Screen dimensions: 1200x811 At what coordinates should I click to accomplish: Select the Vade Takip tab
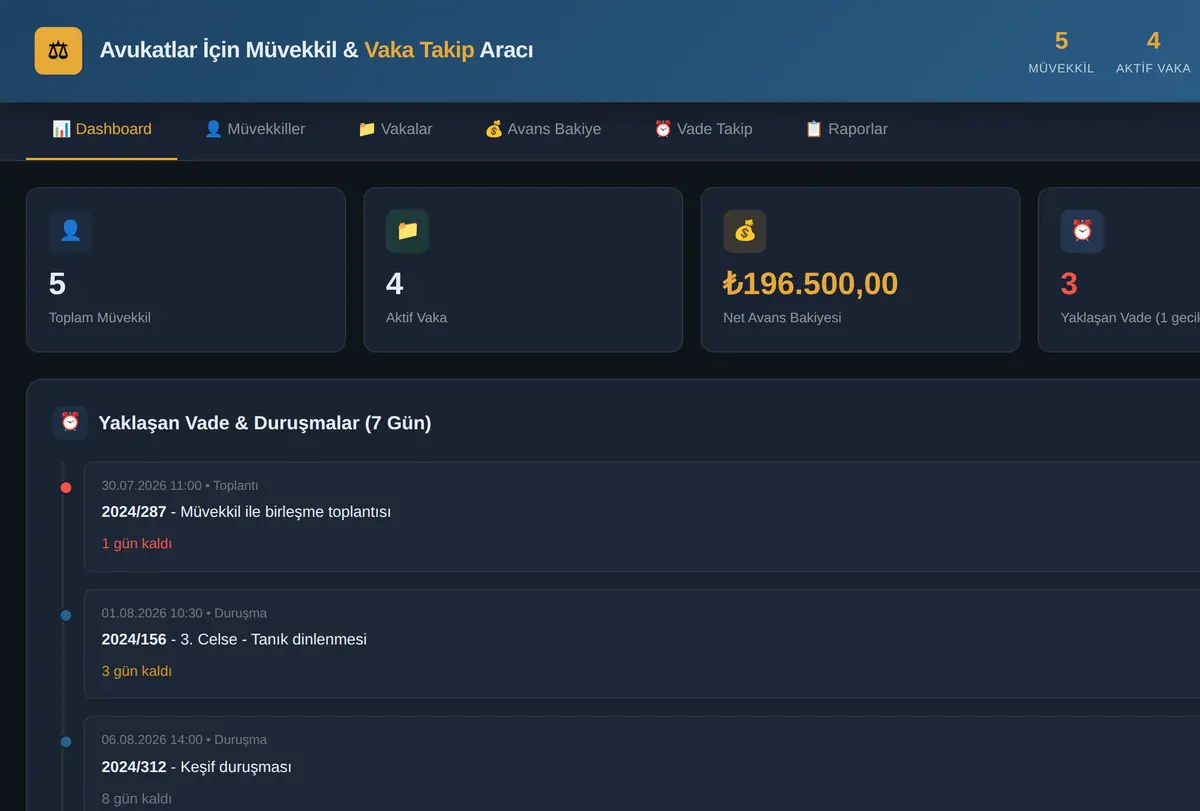coord(703,129)
